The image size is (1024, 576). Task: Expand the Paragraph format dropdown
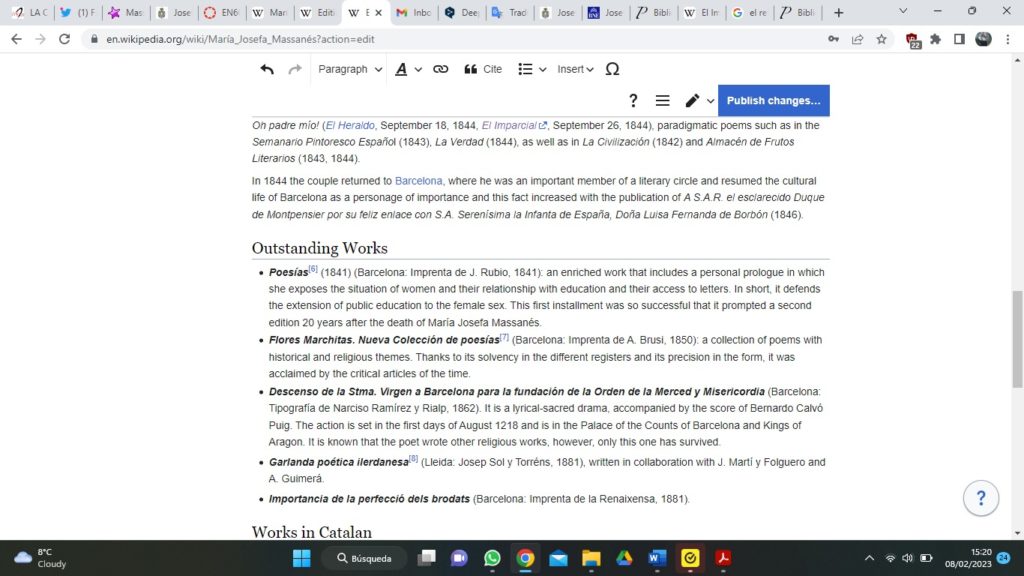tap(350, 69)
